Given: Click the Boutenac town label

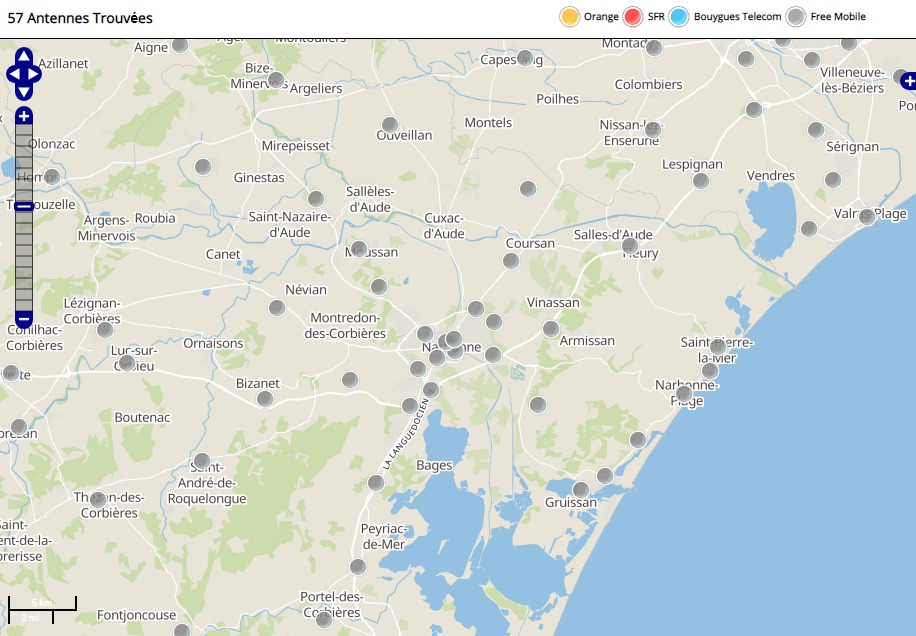Looking at the screenshot, I should point(143,417).
